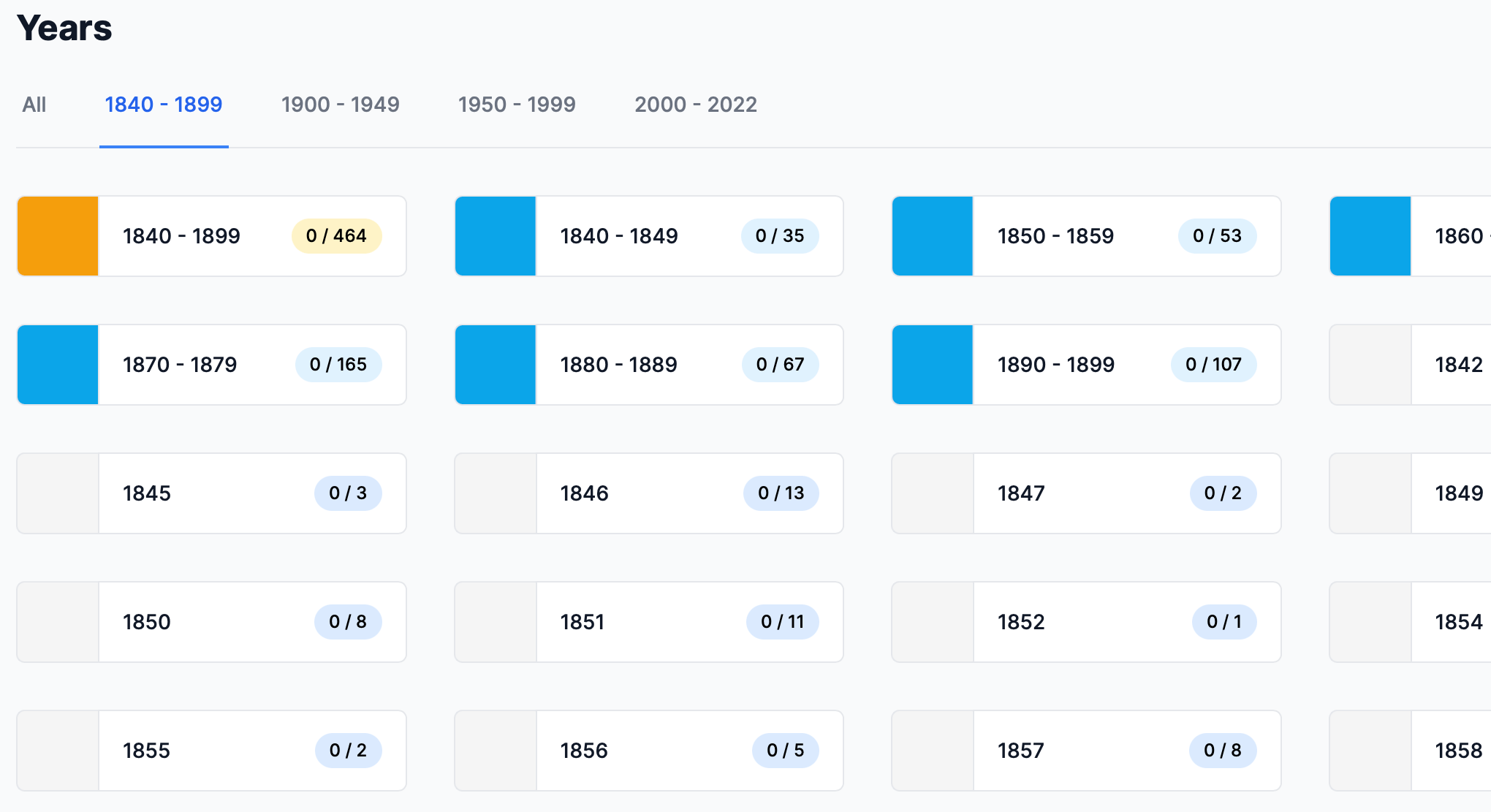Click the 0 / 165 count badge
The height and width of the screenshot is (812, 1491).
(x=338, y=365)
